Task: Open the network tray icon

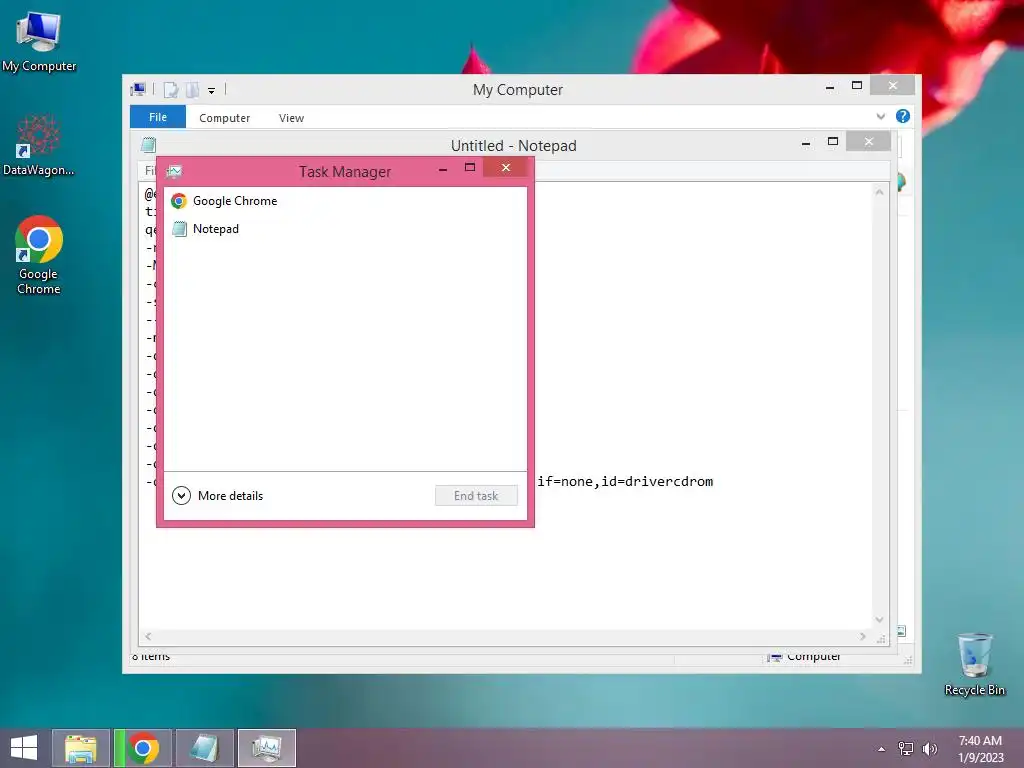Action: (906, 748)
